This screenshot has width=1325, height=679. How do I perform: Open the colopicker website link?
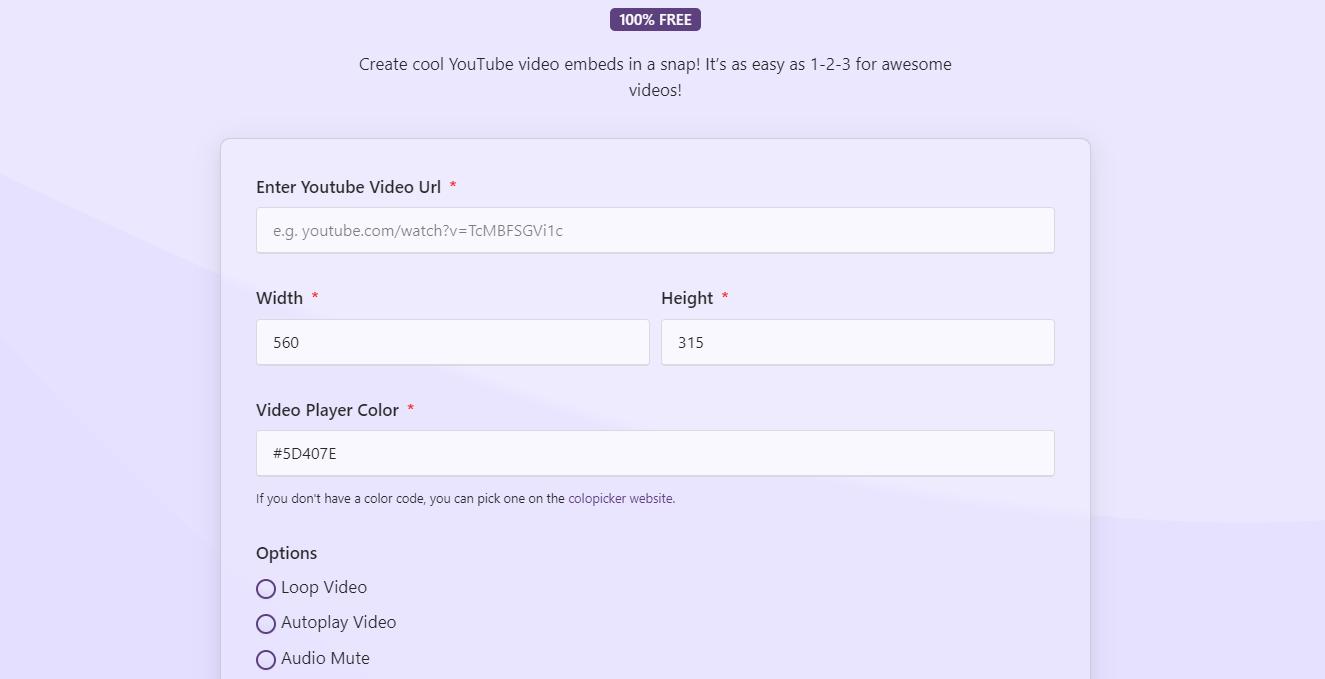620,498
